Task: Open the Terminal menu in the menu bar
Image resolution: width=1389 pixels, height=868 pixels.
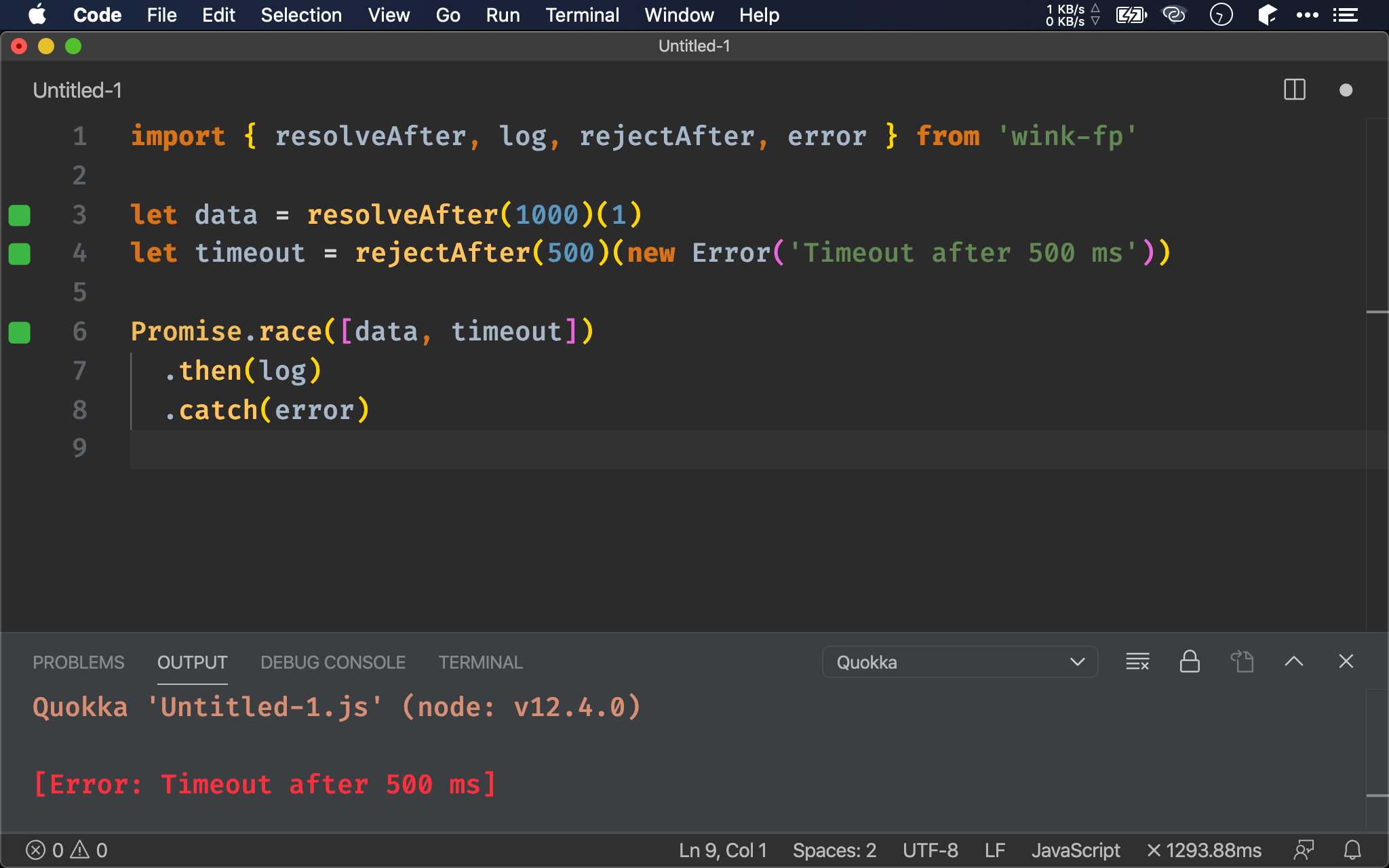Action: coord(582,15)
